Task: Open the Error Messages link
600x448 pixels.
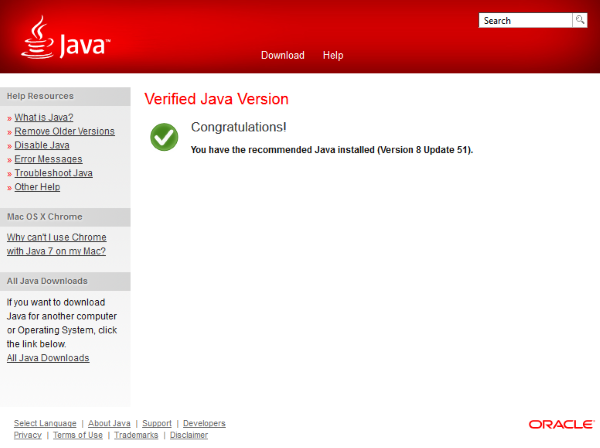Action: [48, 159]
